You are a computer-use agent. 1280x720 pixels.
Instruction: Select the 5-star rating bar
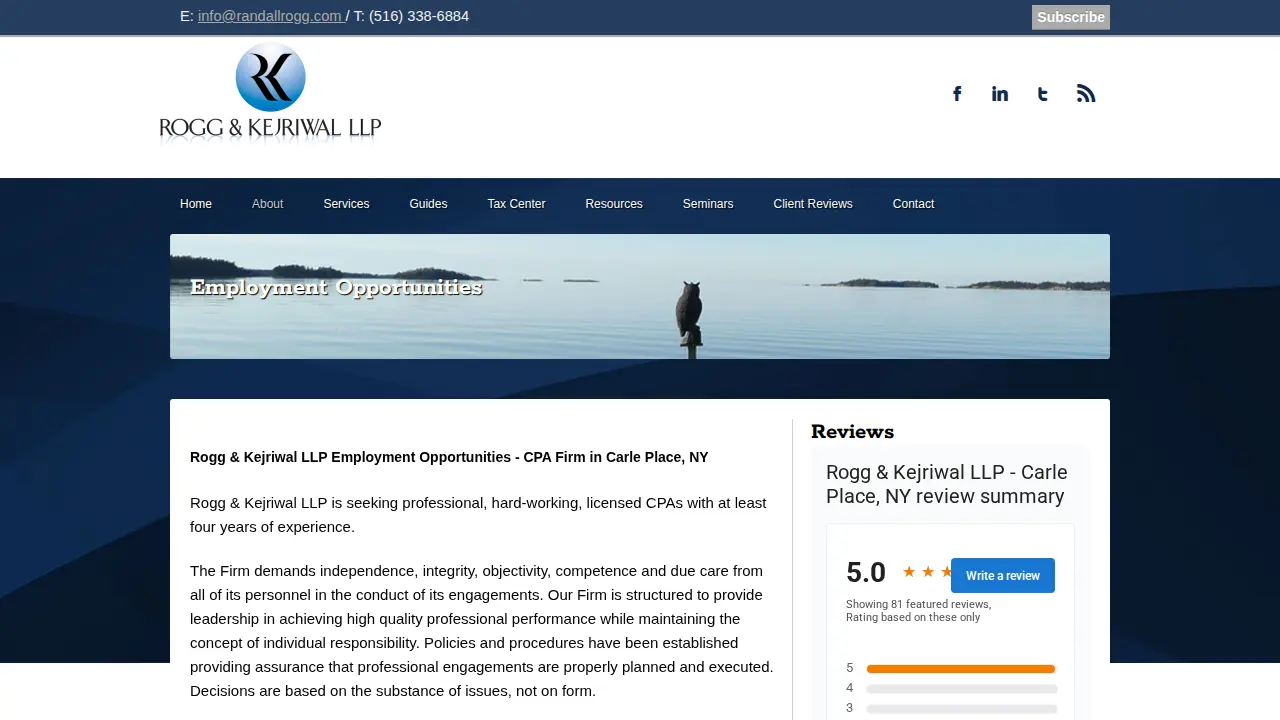click(x=961, y=669)
